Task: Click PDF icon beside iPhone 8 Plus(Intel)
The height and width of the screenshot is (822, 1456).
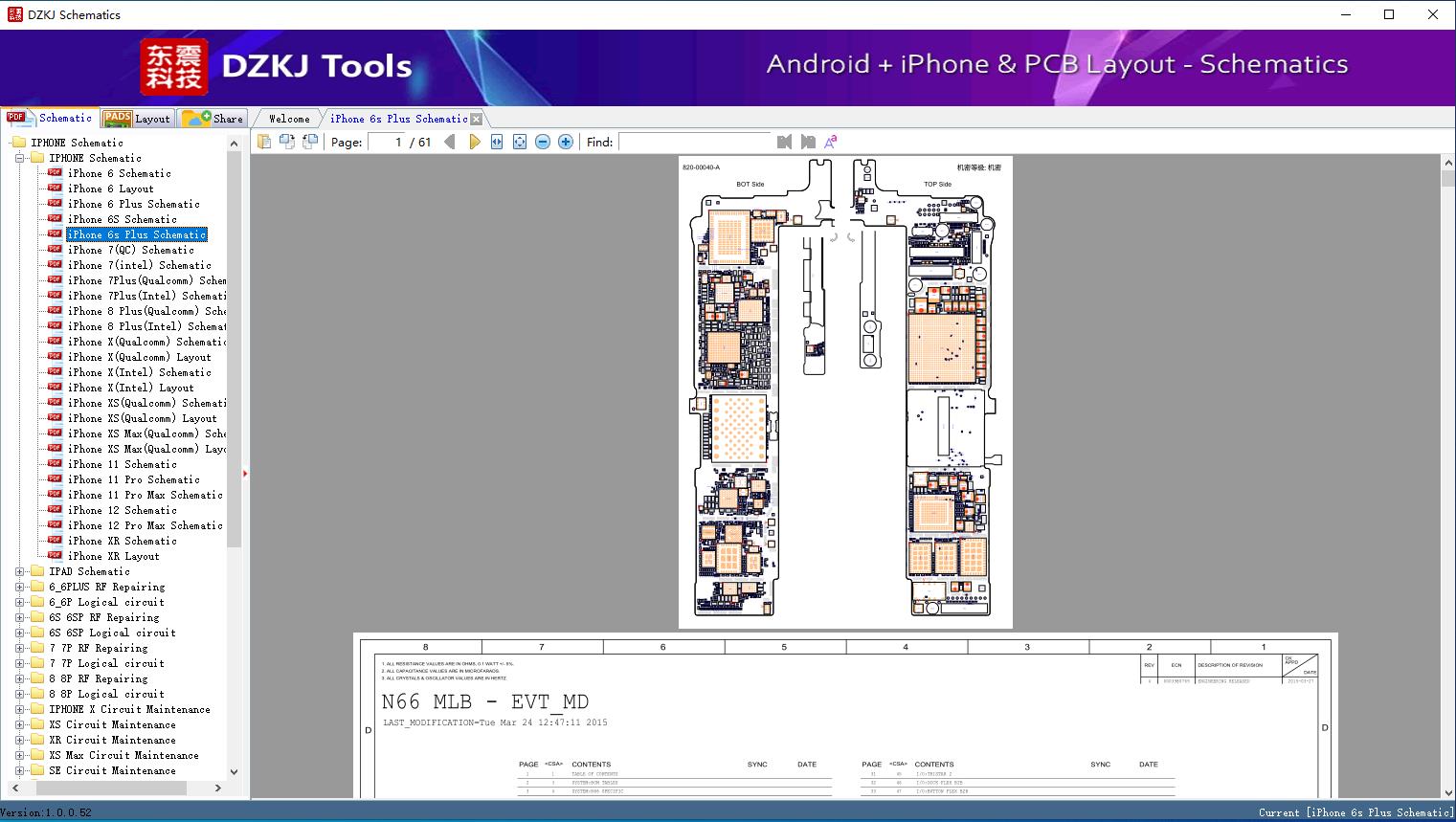Action: point(55,325)
